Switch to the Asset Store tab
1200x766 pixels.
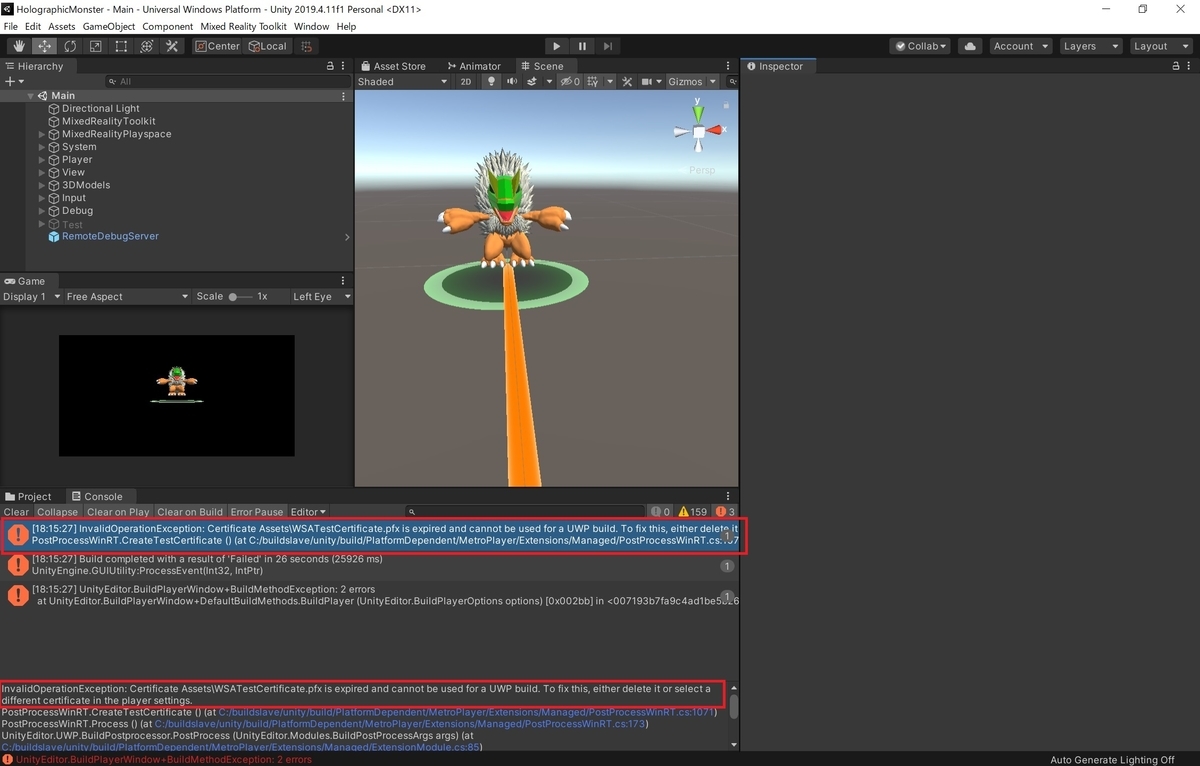click(393, 66)
